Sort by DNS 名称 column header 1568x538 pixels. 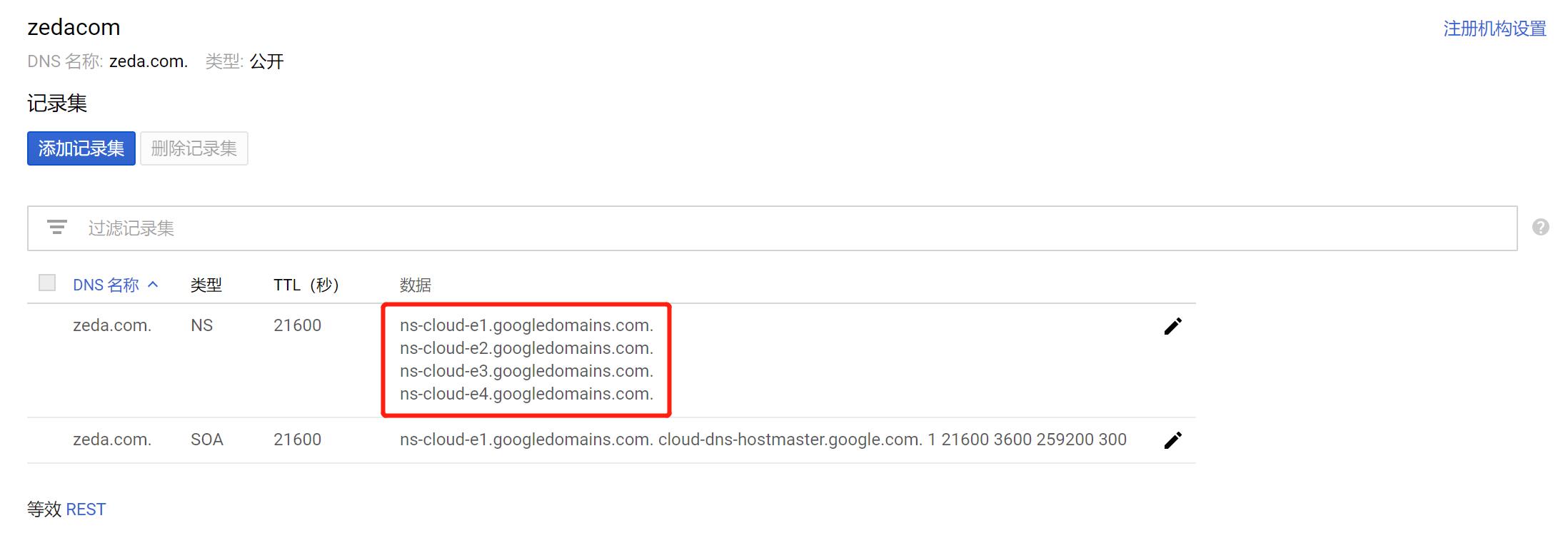pyautogui.click(x=106, y=285)
